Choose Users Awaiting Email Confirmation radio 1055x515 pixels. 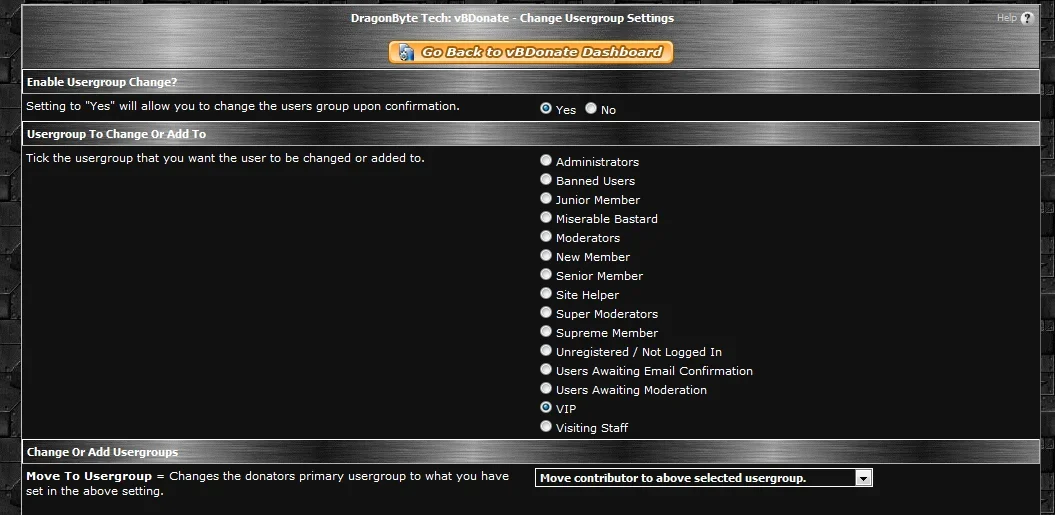[546, 370]
